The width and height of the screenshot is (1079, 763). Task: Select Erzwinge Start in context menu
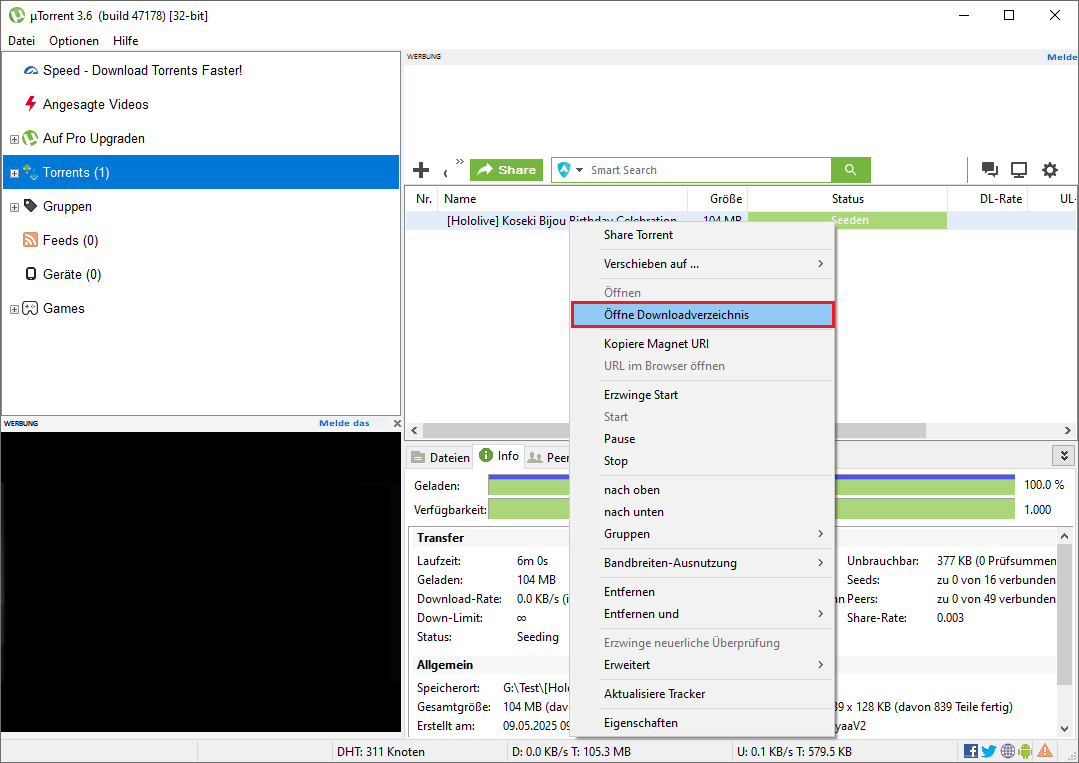703,394
